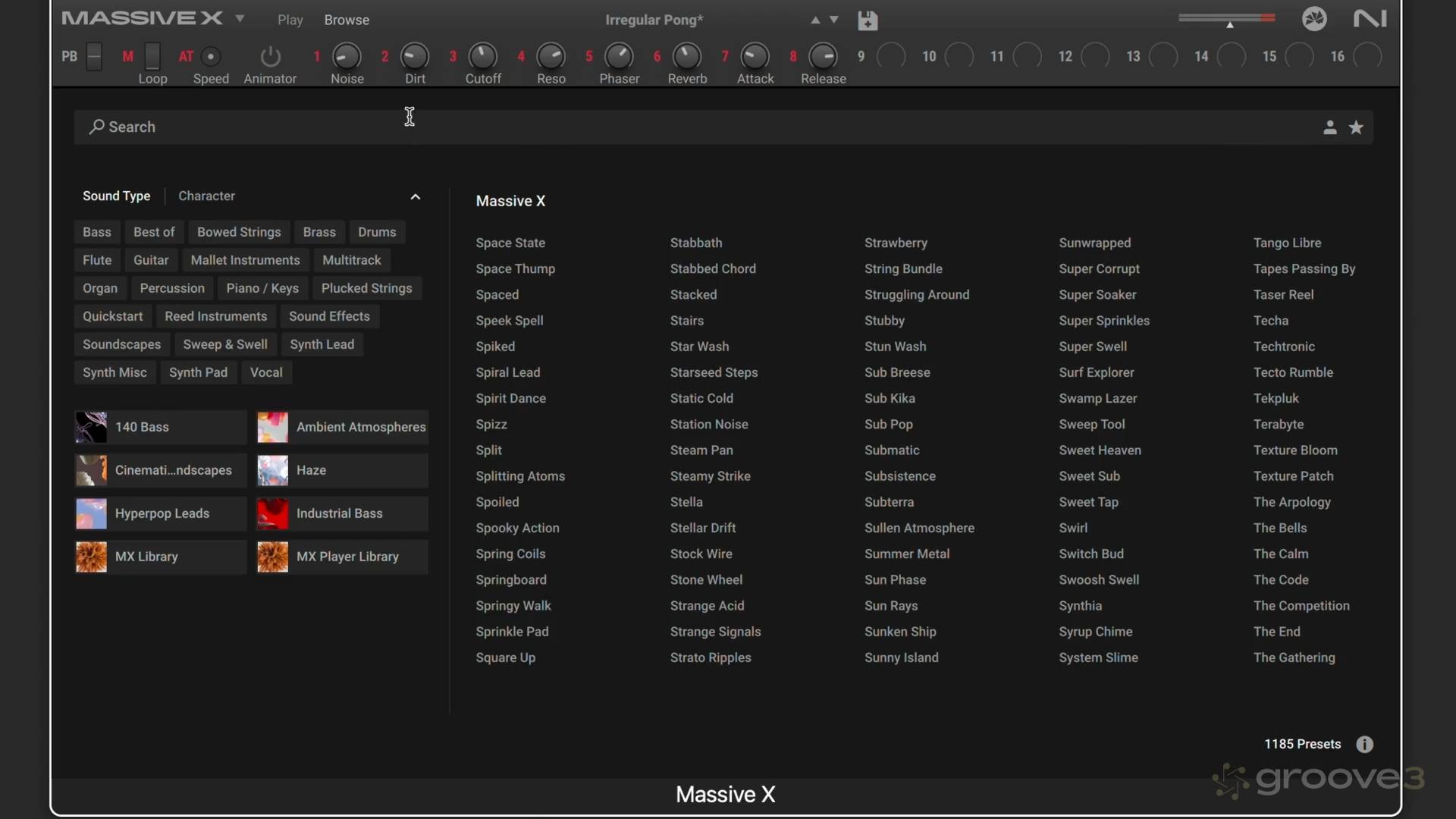Switch to the Character tab
1456x819 pixels.
point(206,196)
